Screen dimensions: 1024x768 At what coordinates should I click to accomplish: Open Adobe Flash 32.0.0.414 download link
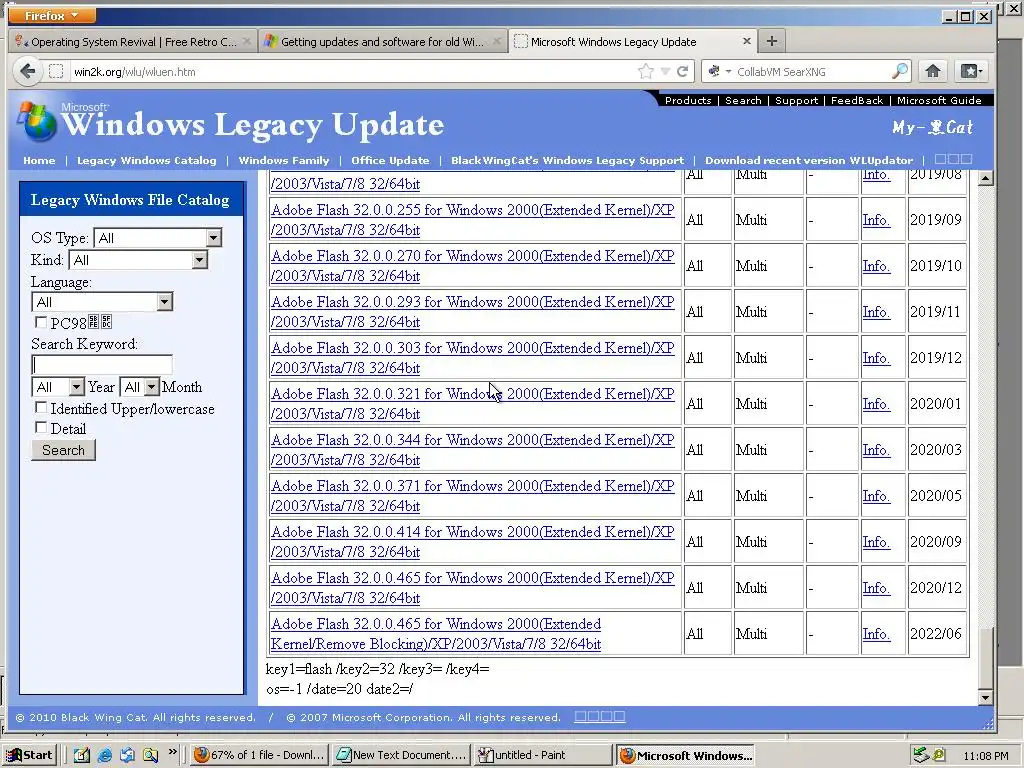472,541
